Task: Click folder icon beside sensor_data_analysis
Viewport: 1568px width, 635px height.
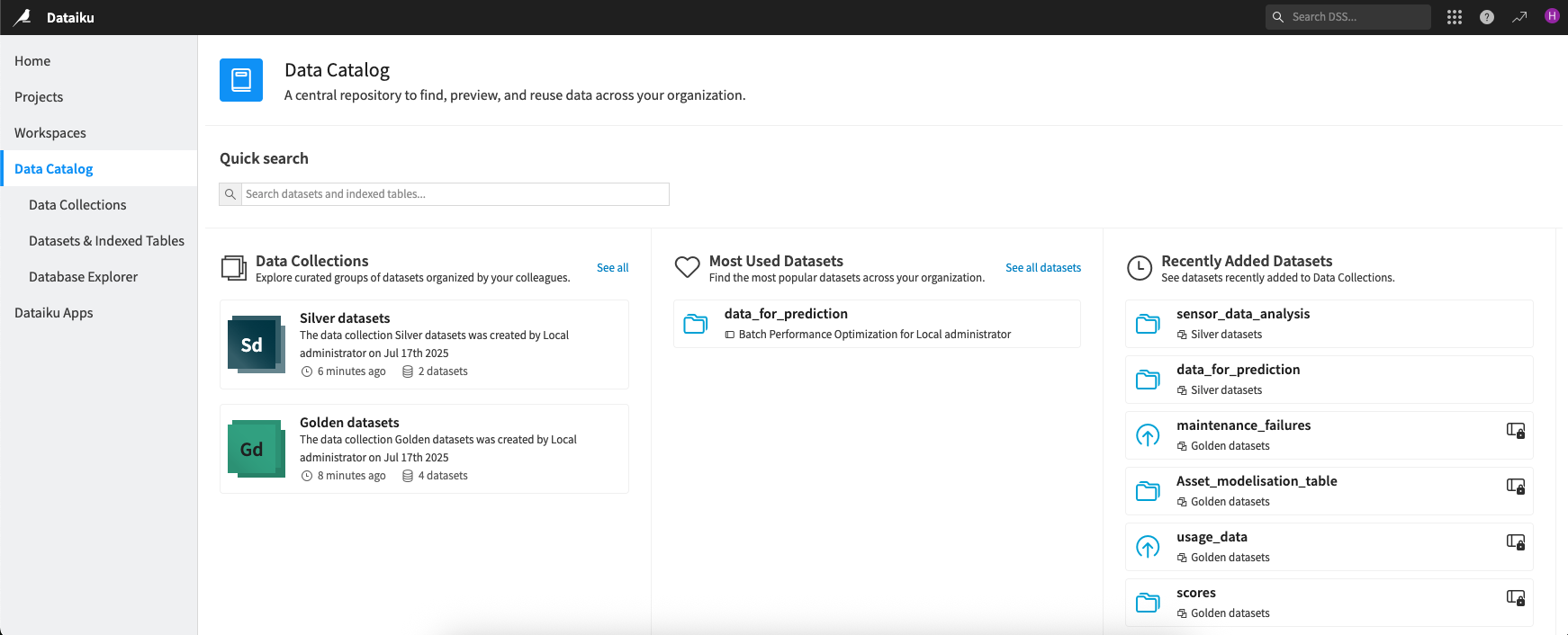Action: pos(1148,324)
